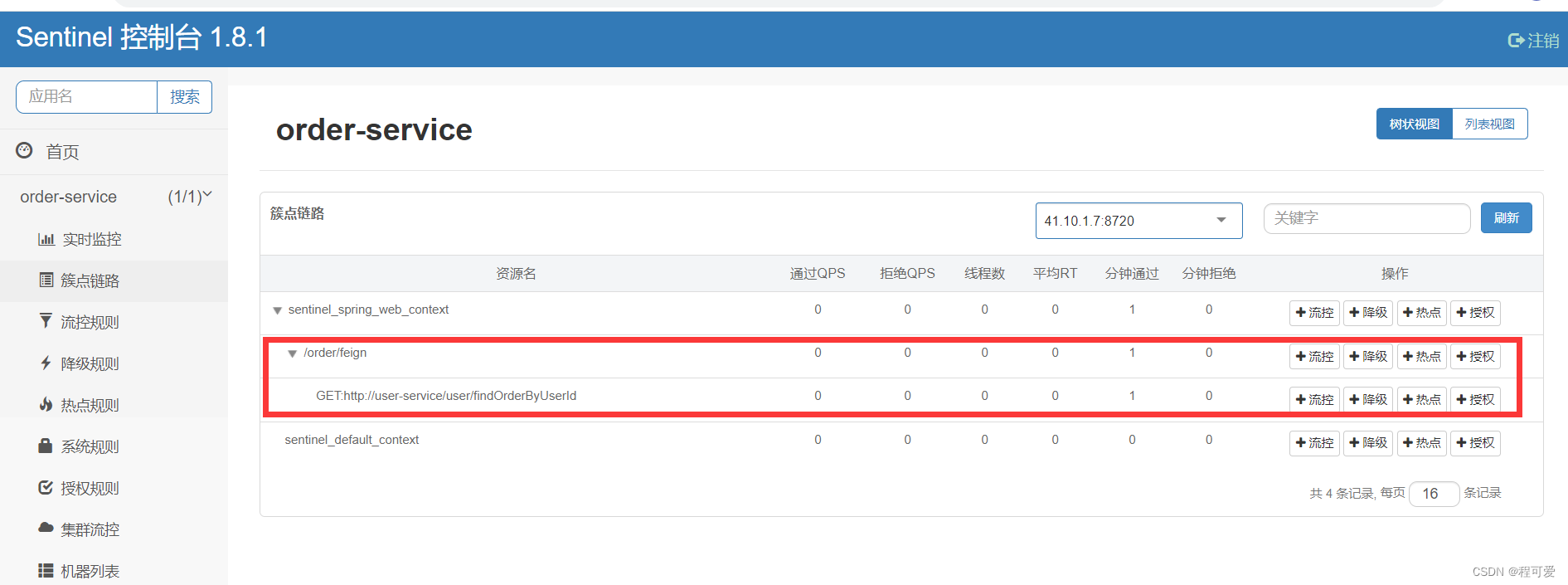Click the 资源名 column header
Image resolution: width=1568 pixels, height=585 pixels.
(516, 274)
